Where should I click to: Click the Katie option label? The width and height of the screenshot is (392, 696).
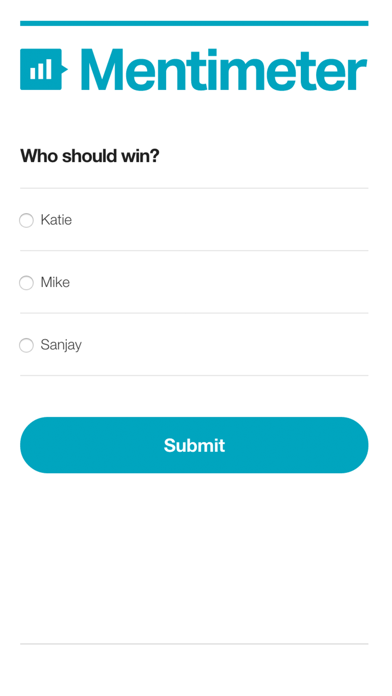pyautogui.click(x=56, y=220)
